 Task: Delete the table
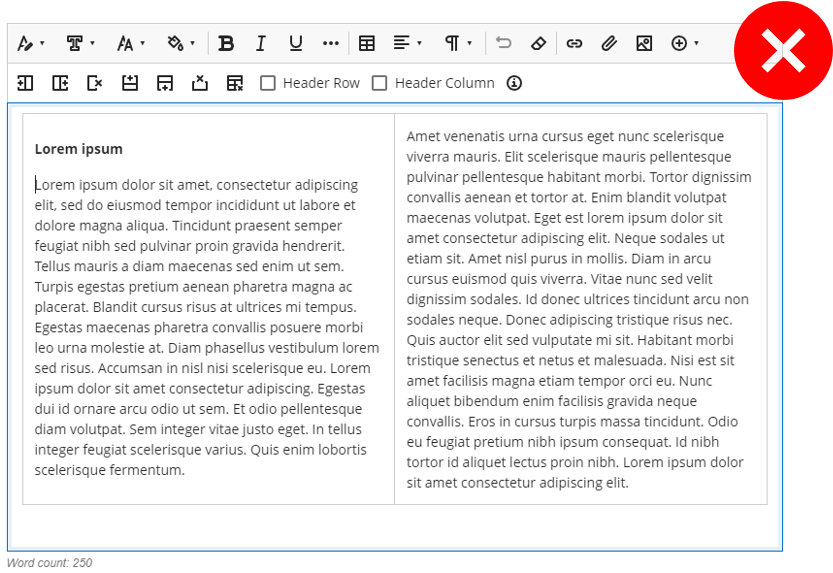coord(234,83)
